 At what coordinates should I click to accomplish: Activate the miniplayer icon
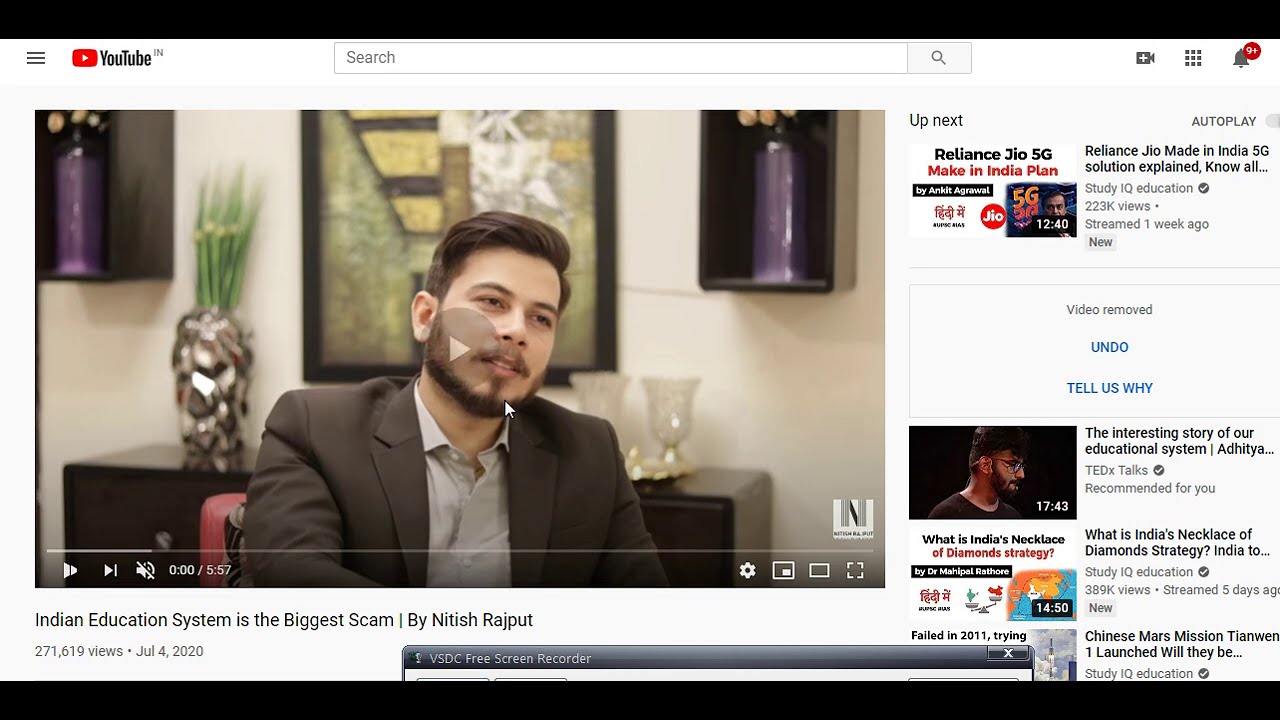(783, 570)
